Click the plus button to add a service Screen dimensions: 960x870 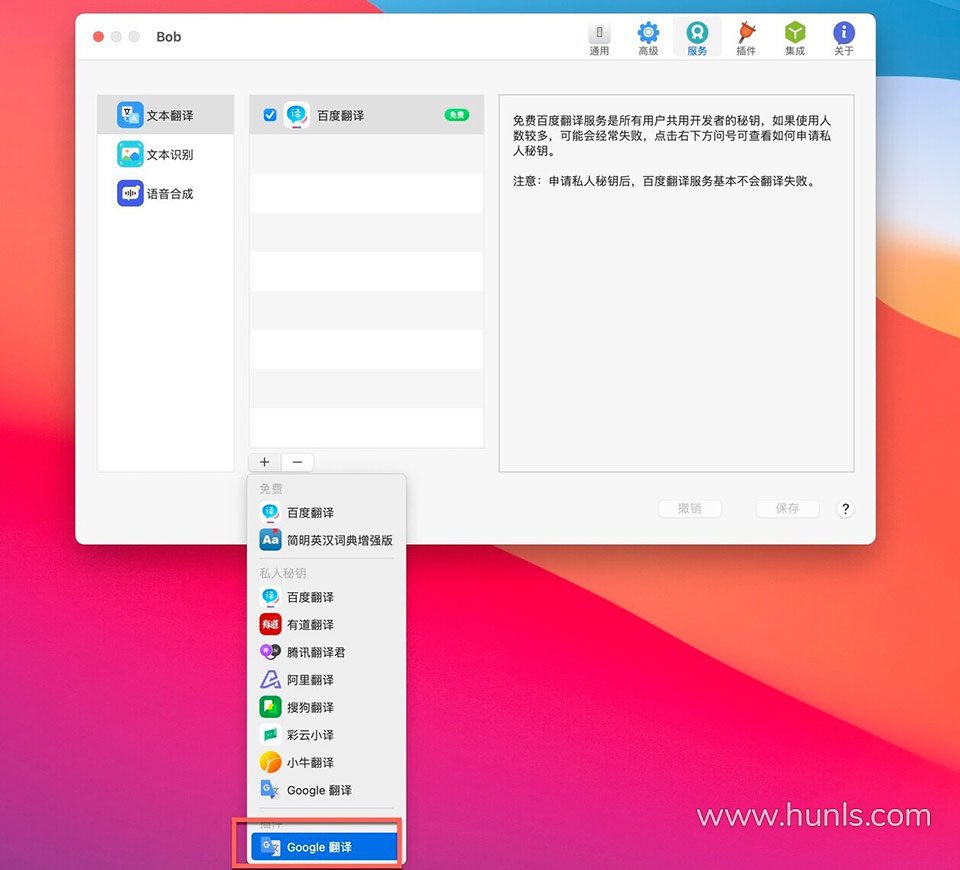(x=264, y=462)
